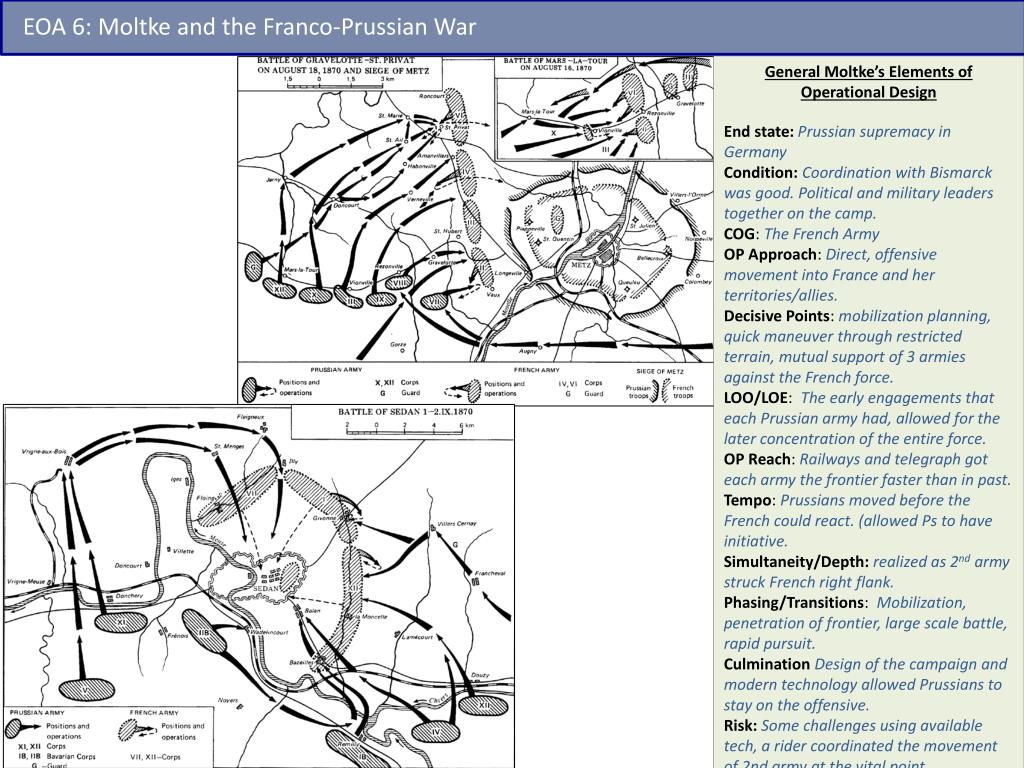Click the line 'rapid pursuit.'
The height and width of the screenshot is (768, 1024).
769,643
